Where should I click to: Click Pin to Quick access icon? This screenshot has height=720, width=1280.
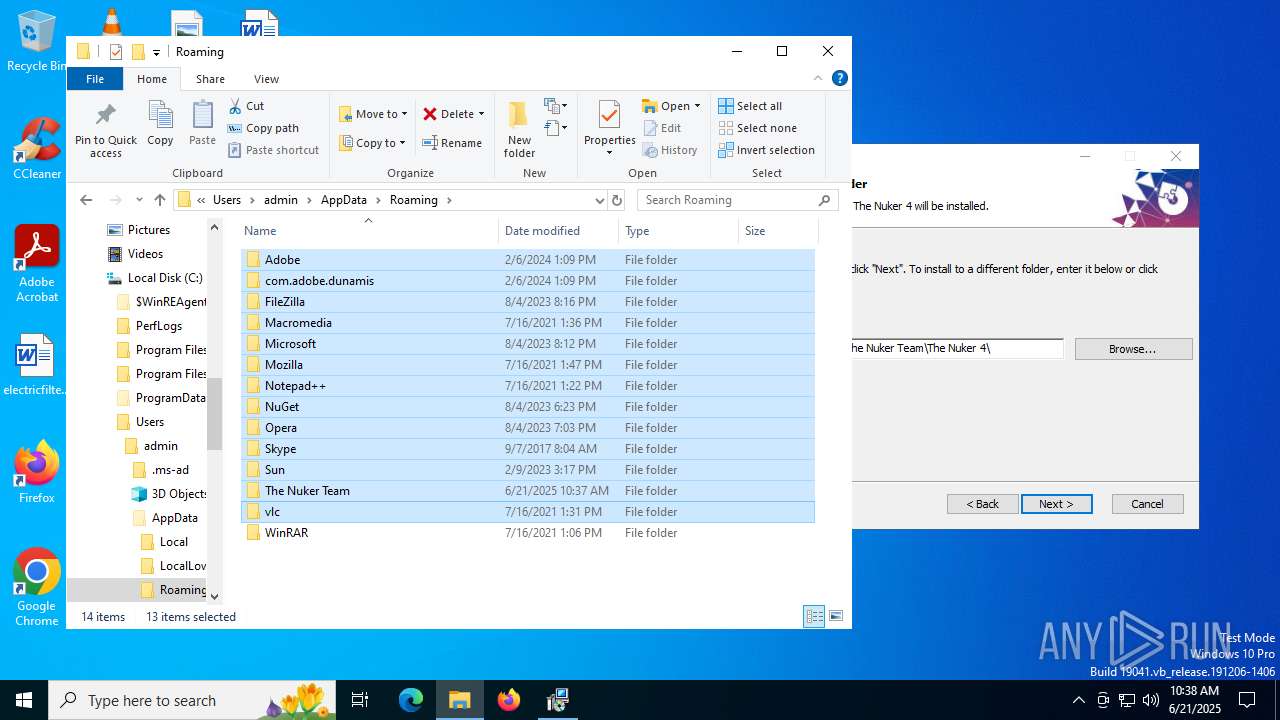pyautogui.click(x=105, y=114)
